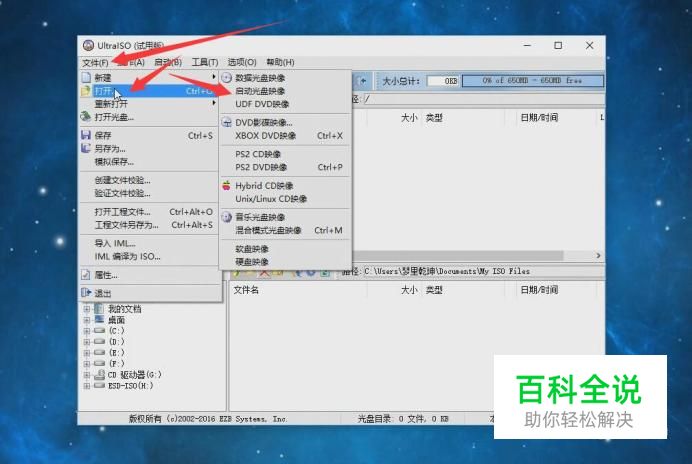Click the music disc icon beside 音乐光盘映像
692x464 pixels.
[226, 217]
